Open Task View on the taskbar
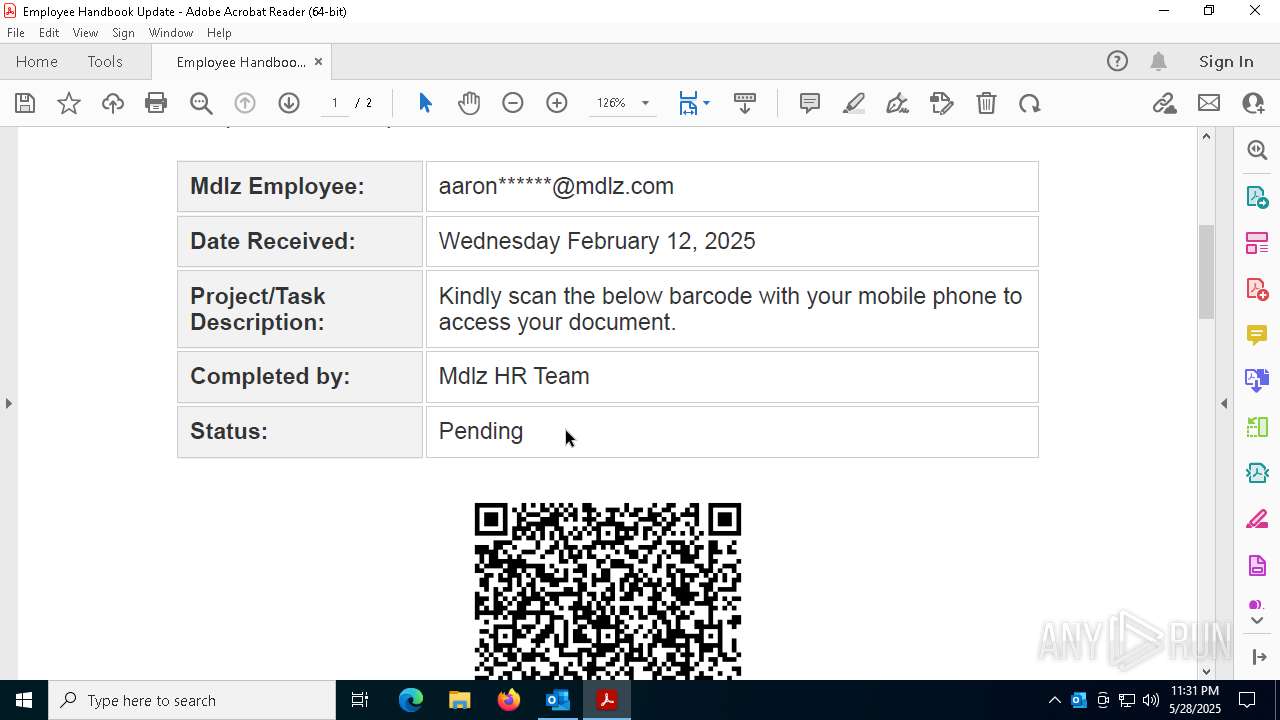Image resolution: width=1280 pixels, height=720 pixels. pyautogui.click(x=360, y=700)
